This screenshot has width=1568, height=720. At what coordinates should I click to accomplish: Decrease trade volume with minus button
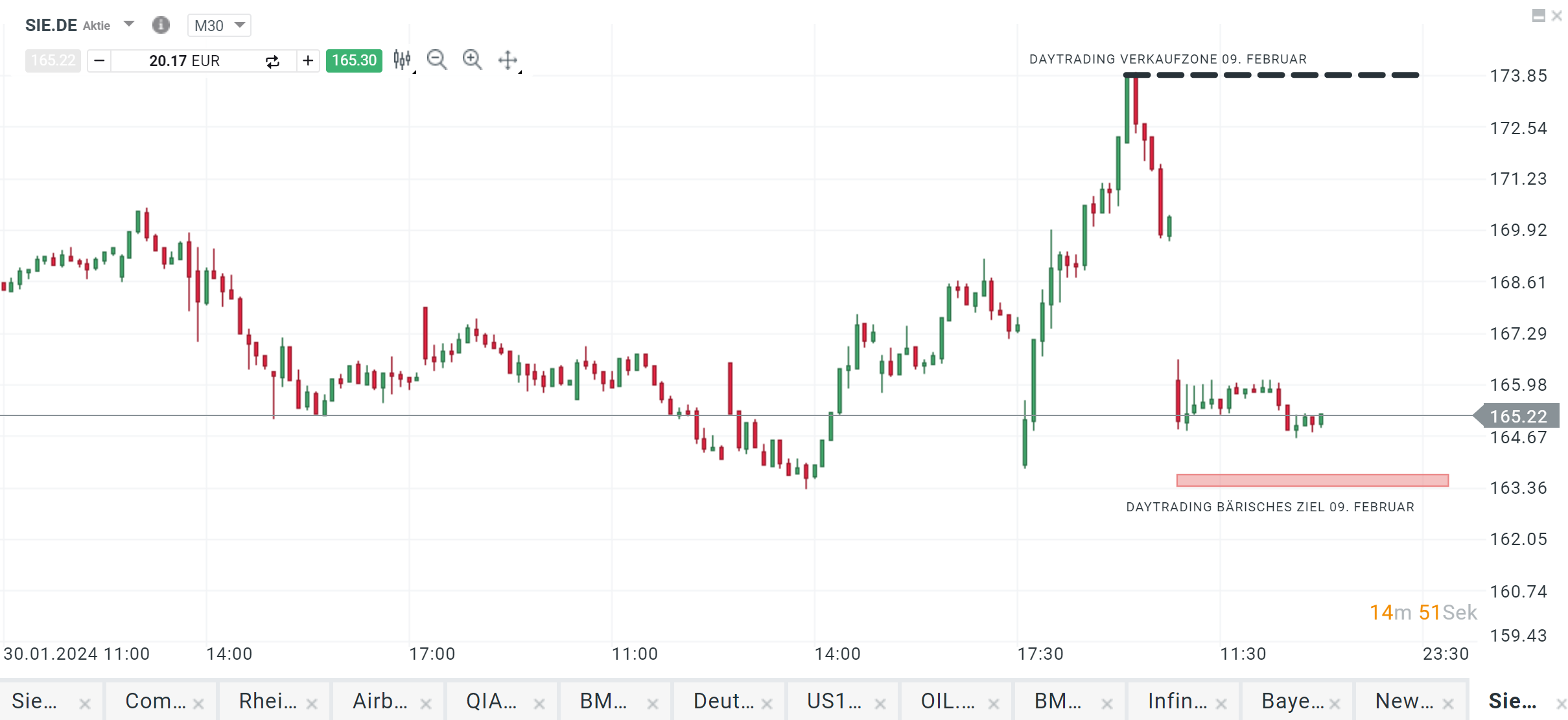(x=99, y=61)
